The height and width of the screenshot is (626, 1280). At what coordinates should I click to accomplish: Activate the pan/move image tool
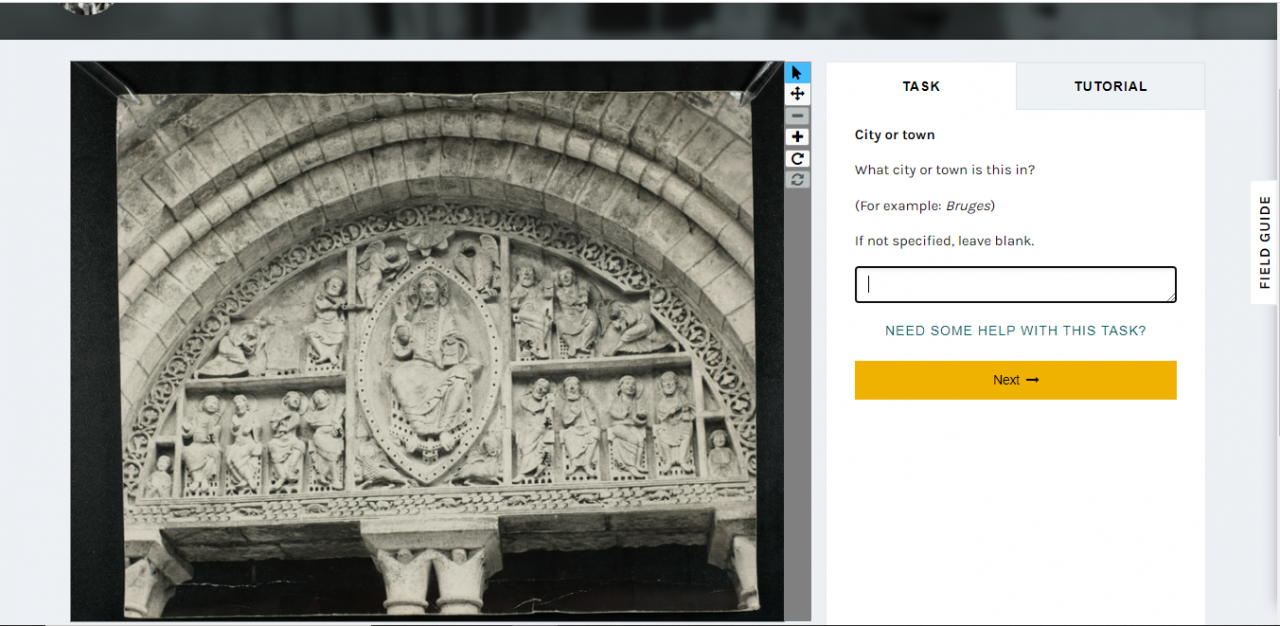(x=797, y=94)
